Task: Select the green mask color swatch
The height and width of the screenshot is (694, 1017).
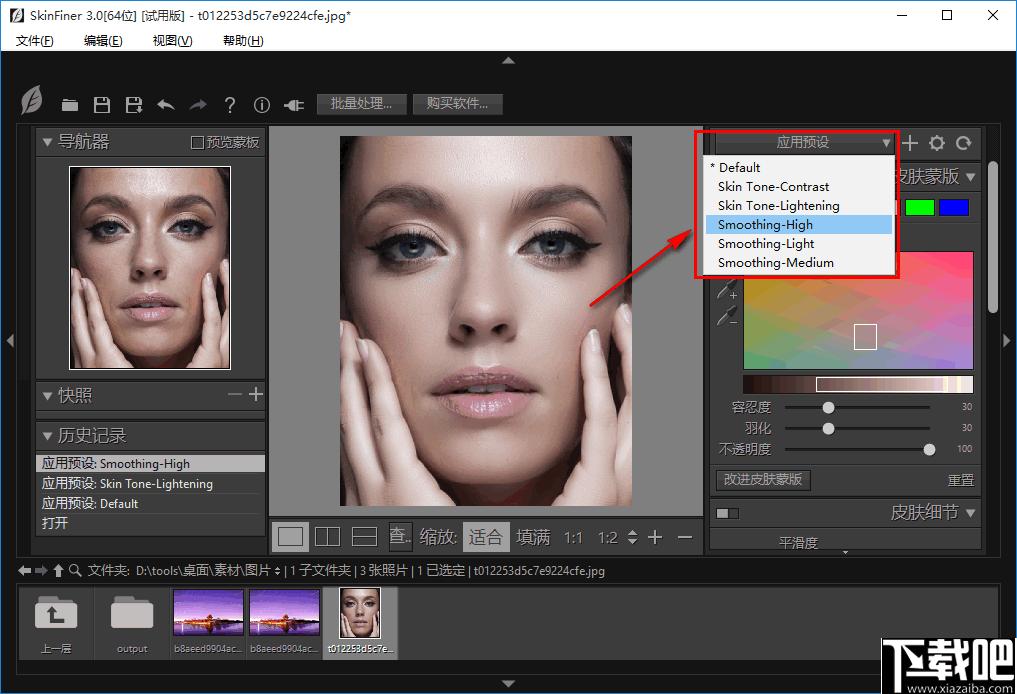Action: pos(920,208)
